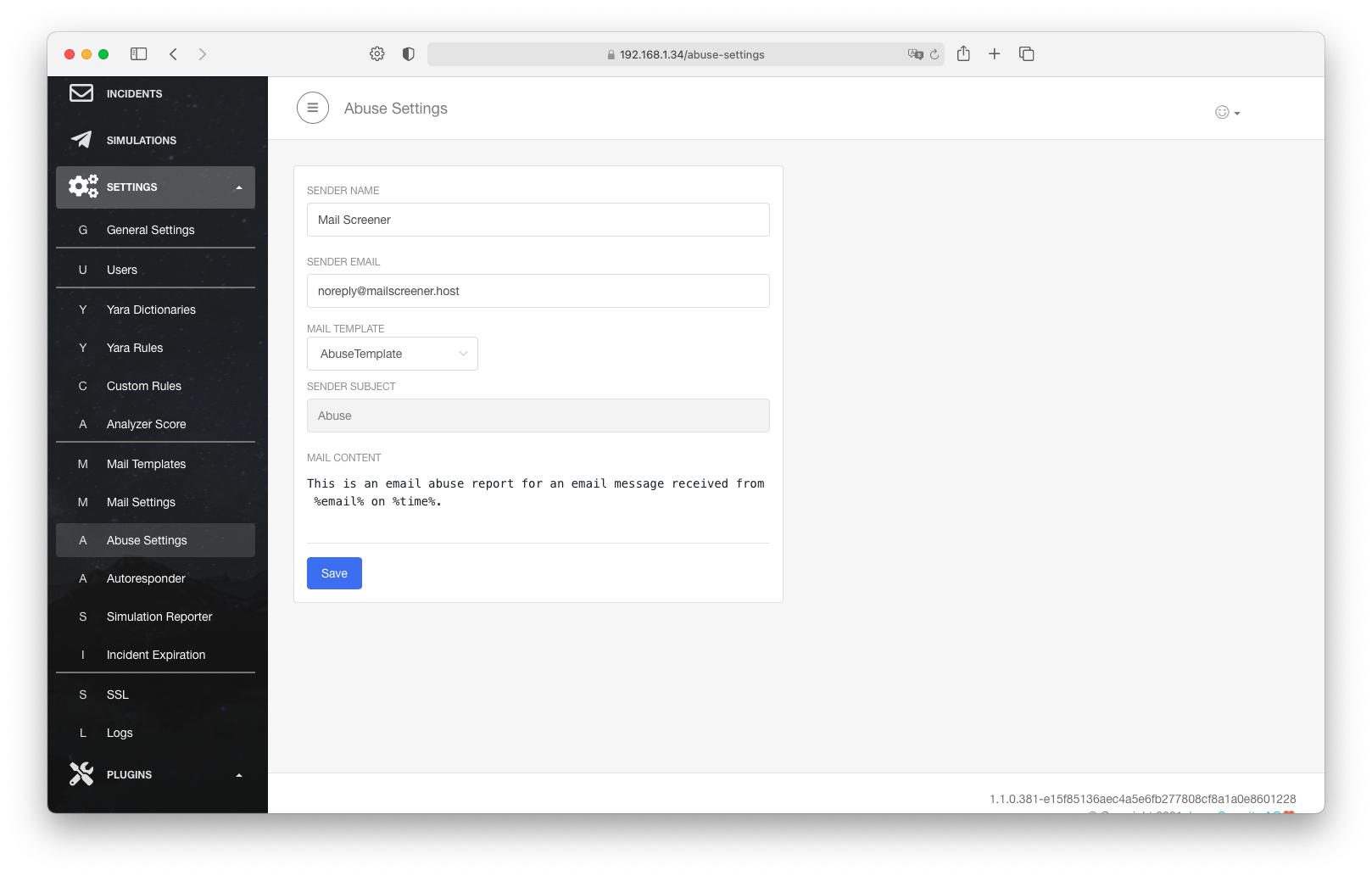The height and width of the screenshot is (876, 1372).
Task: Open the Incidents envelope icon
Action: tap(81, 93)
